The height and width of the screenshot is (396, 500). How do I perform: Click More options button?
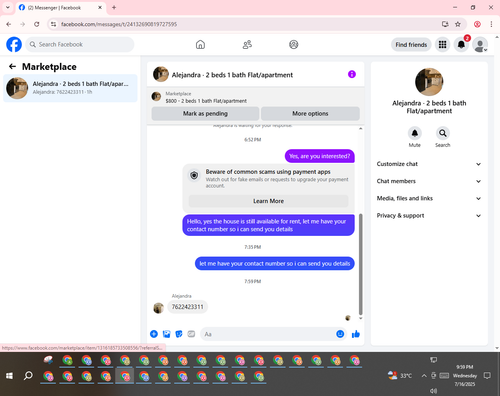tap(310, 114)
